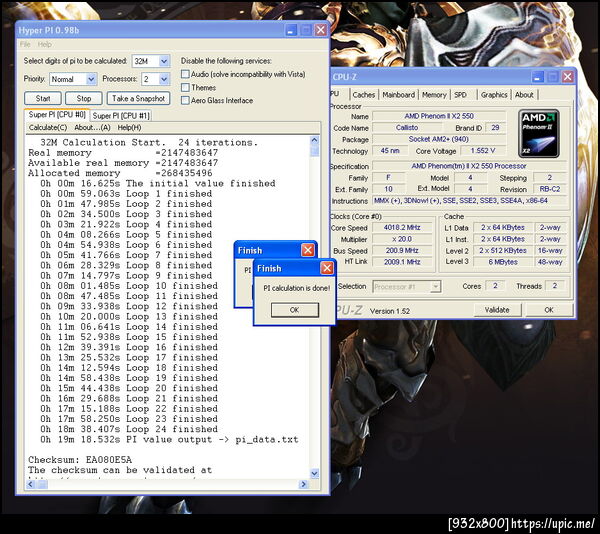Click the Checksum: EA080E5A line
This screenshot has width=600, height=534.
[x=80, y=460]
